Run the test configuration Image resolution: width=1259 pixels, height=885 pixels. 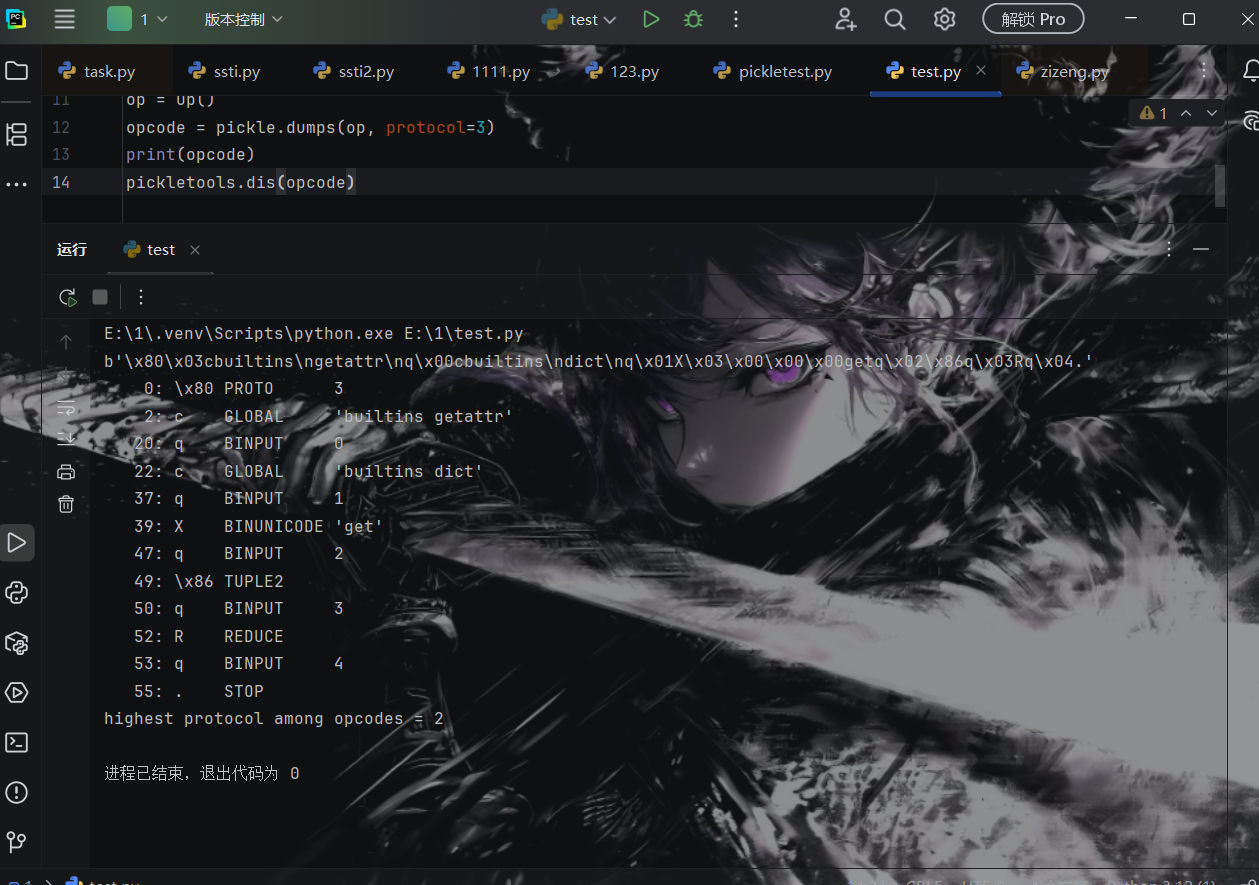651,19
